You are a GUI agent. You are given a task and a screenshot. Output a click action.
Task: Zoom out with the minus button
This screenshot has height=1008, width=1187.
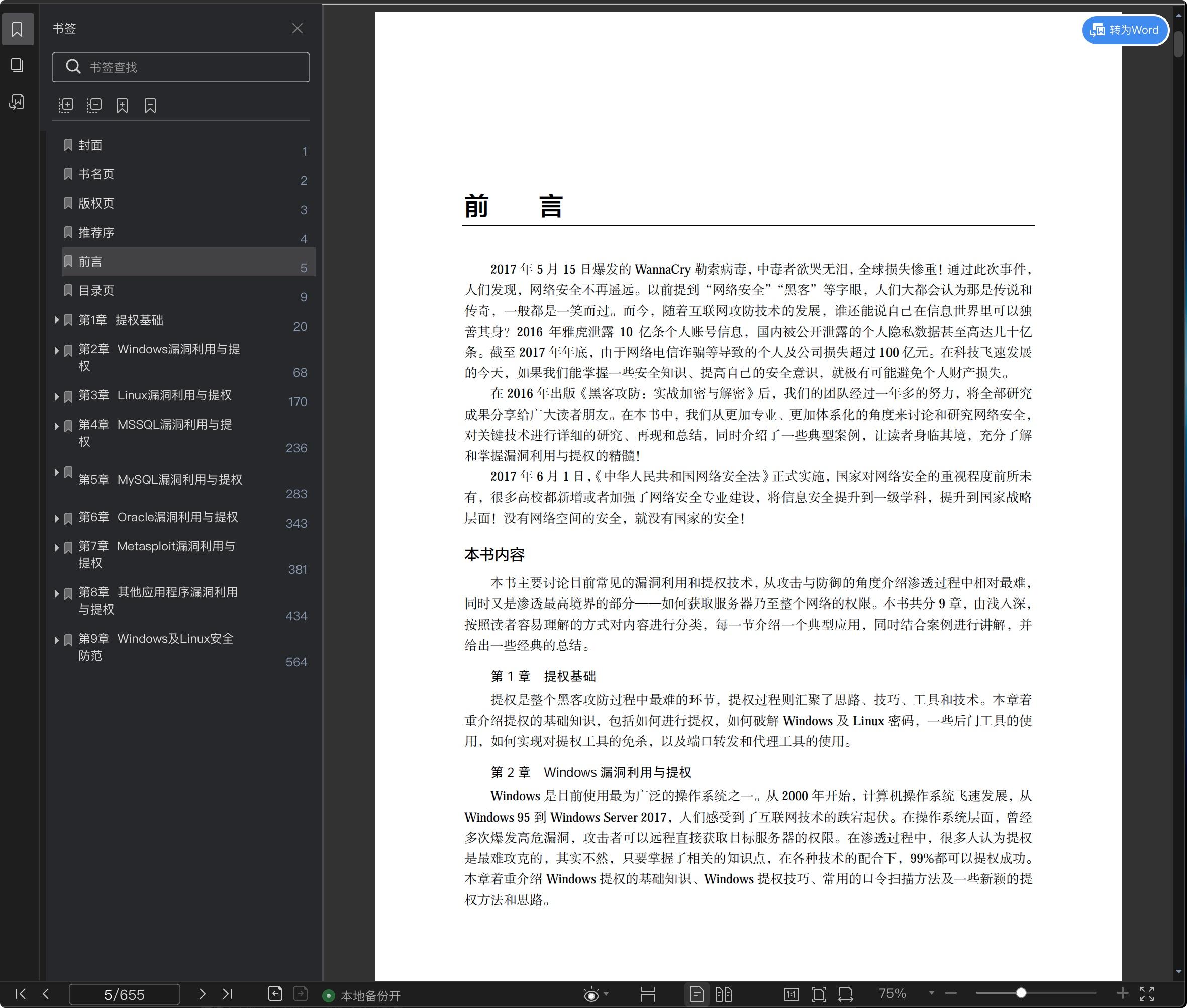coord(950,994)
